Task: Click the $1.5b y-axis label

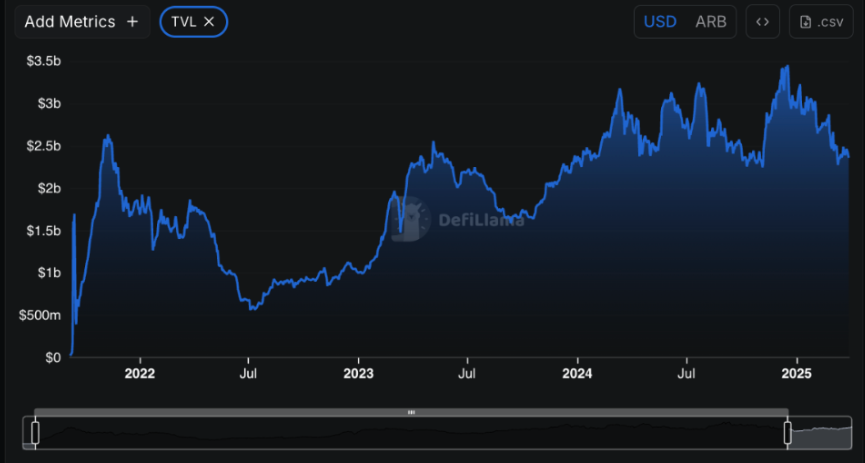Action: 43,230
